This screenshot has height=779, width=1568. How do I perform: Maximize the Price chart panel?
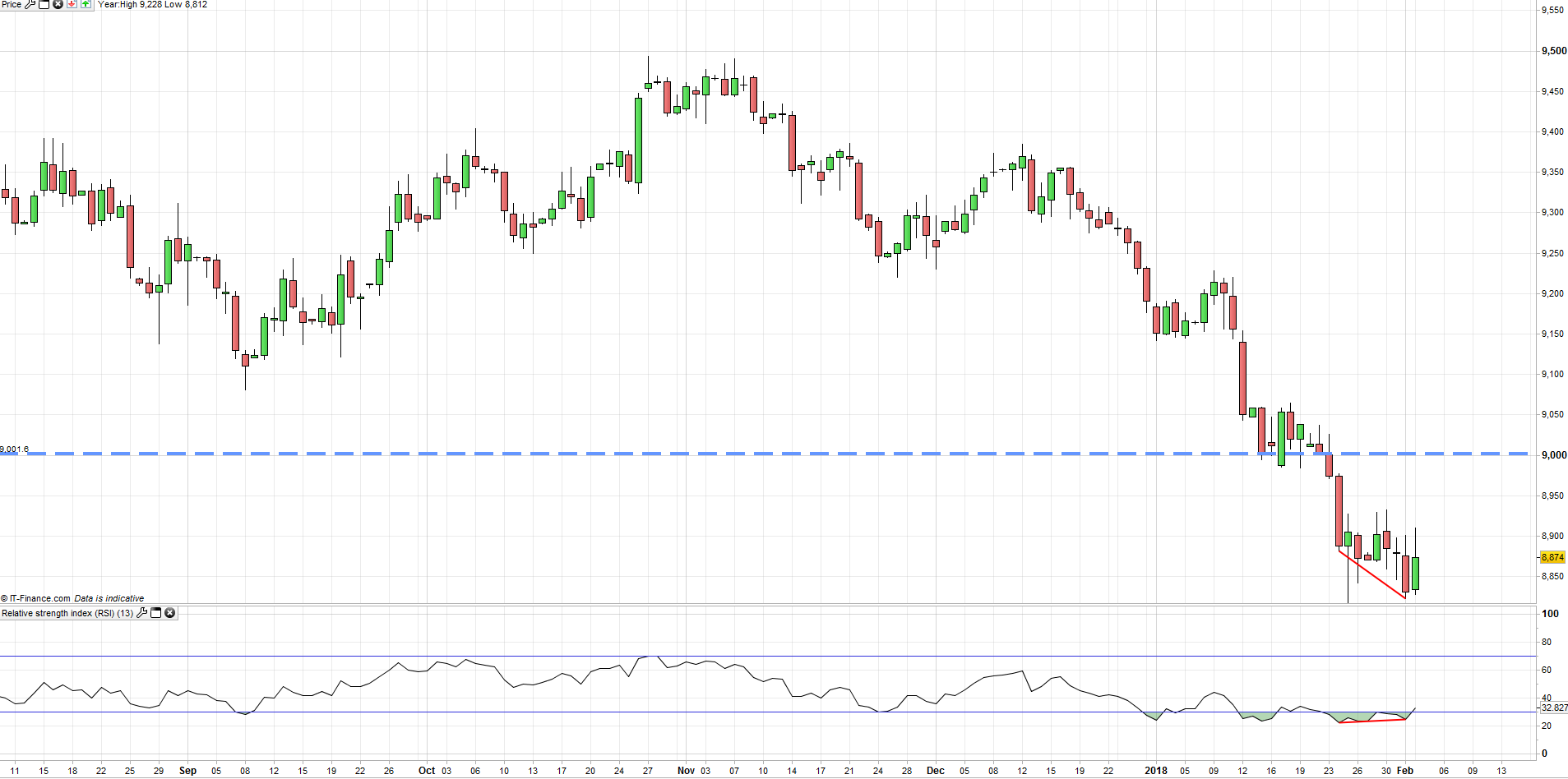(44, 4)
